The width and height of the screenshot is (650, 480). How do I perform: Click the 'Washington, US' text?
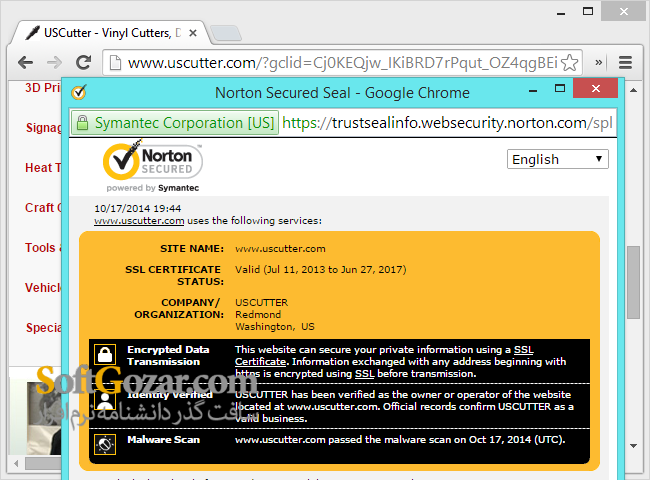pyautogui.click(x=275, y=327)
